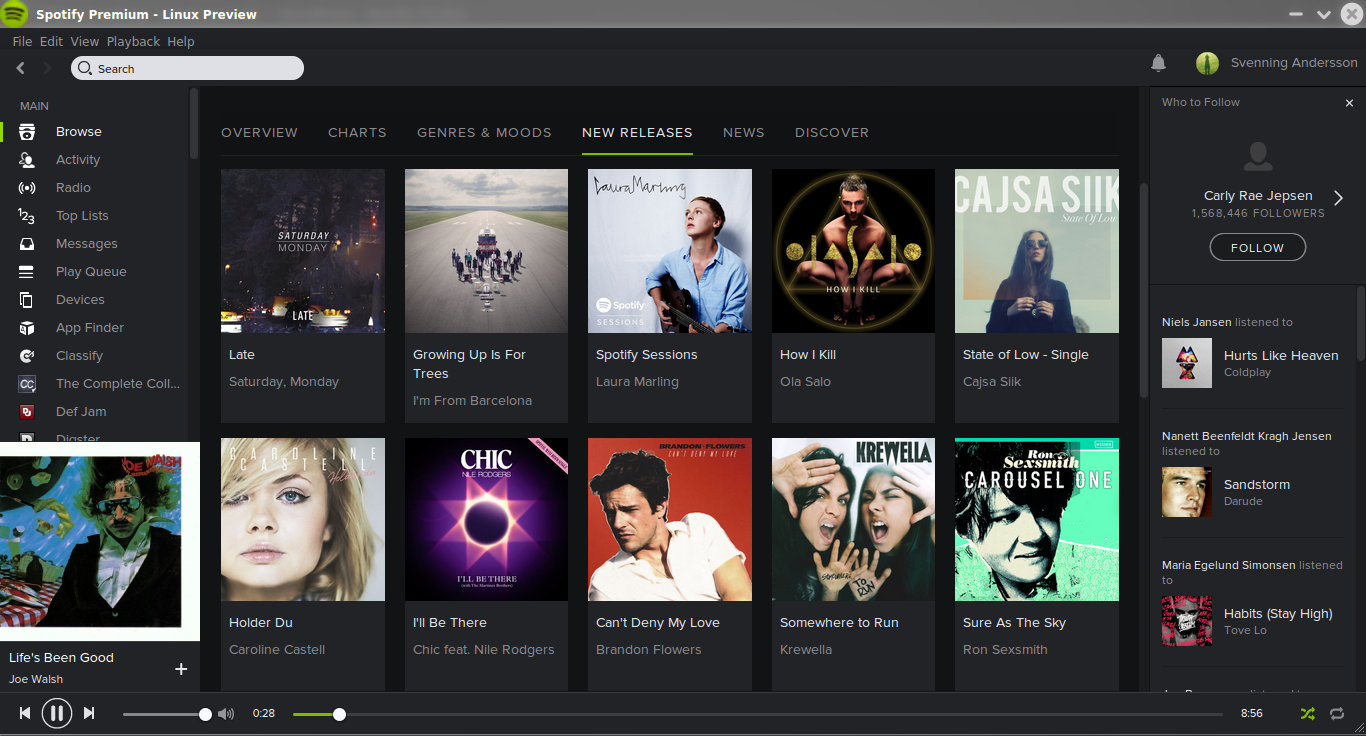This screenshot has height=736, width=1366.
Task: Open Spotify Sessions Laura Marling cover
Action: [670, 251]
